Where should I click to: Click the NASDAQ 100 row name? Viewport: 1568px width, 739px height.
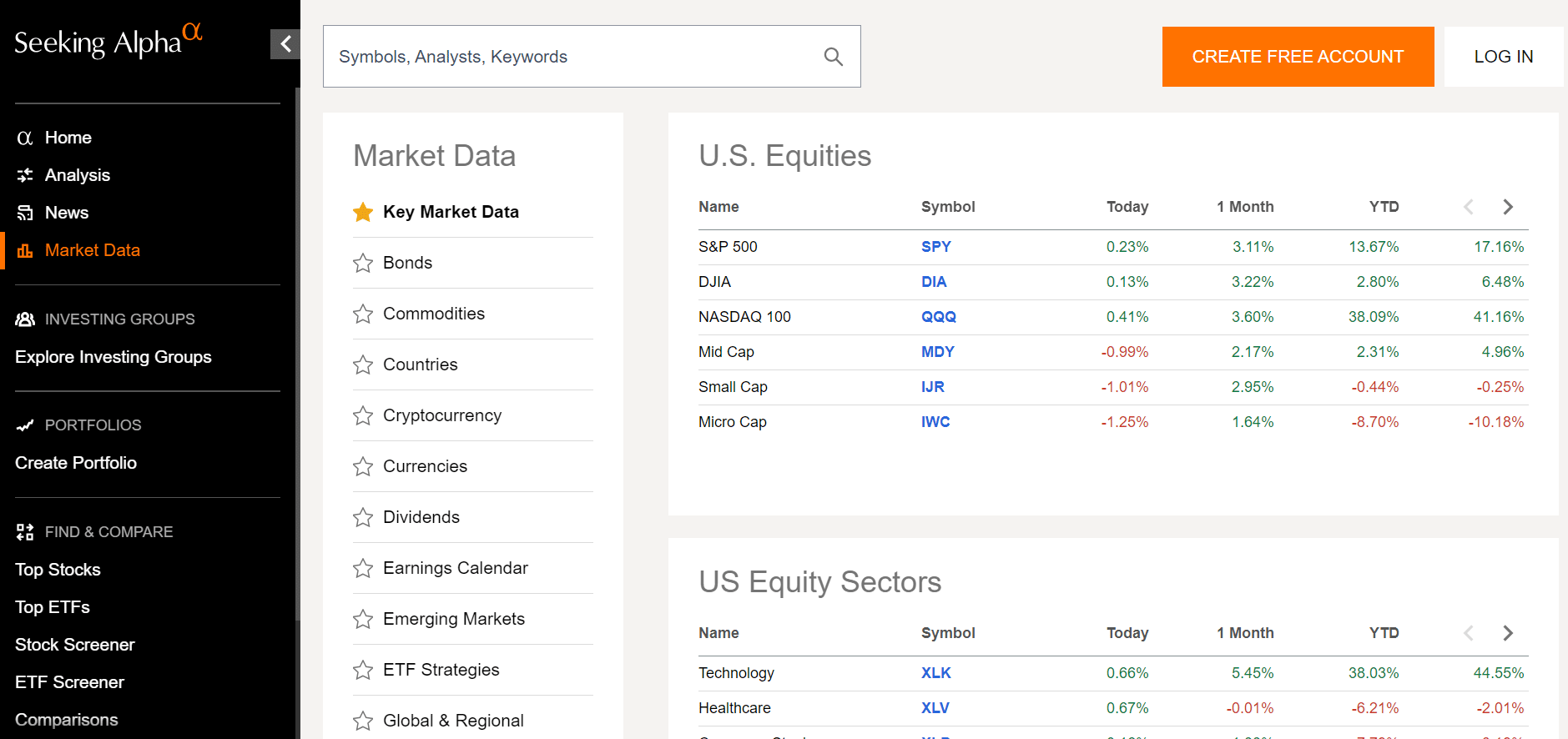pos(744,317)
